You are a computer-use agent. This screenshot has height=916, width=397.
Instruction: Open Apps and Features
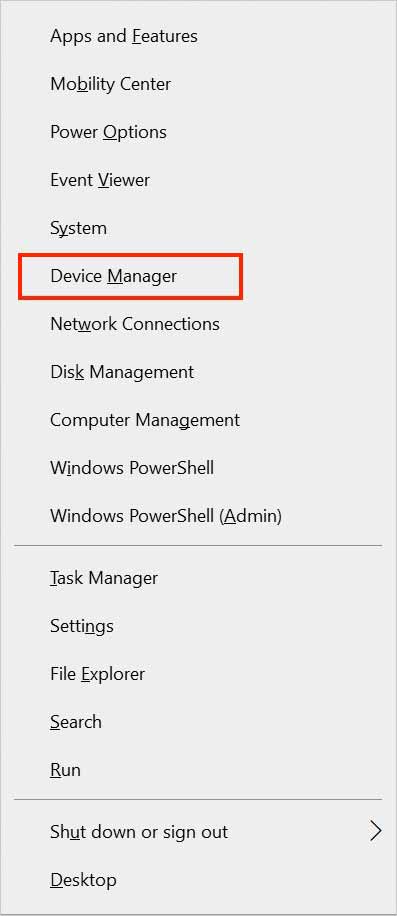[198, 36]
